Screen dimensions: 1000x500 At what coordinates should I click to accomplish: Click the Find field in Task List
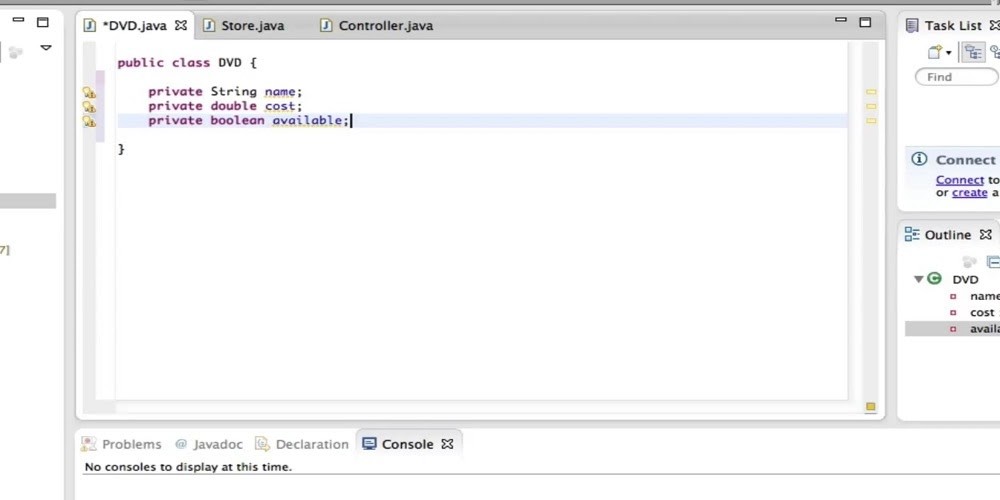[957, 77]
